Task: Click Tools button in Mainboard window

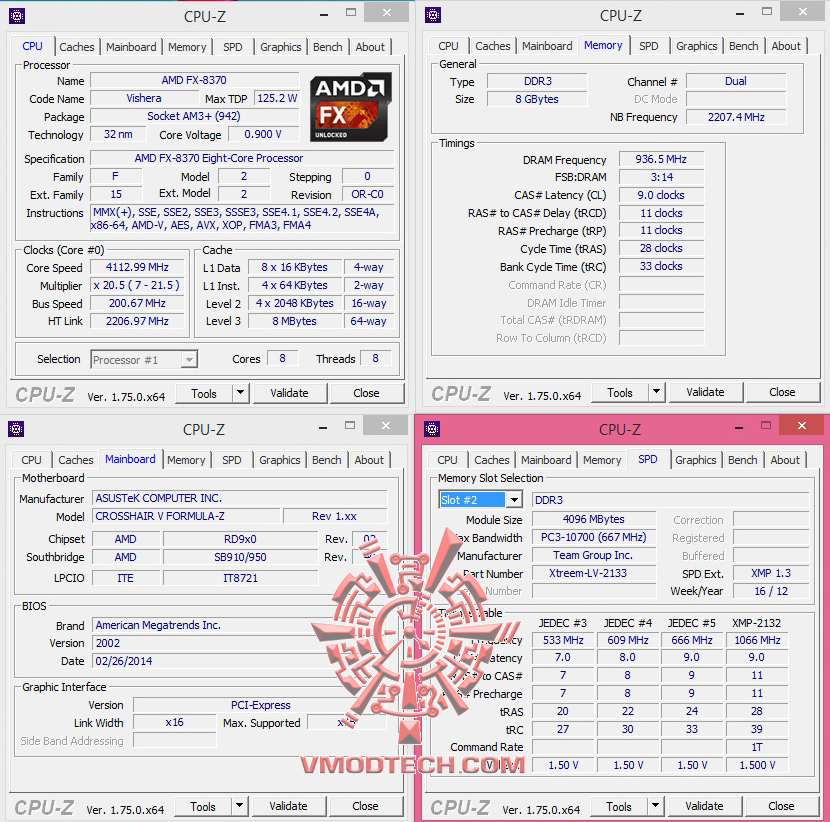Action: (203, 806)
